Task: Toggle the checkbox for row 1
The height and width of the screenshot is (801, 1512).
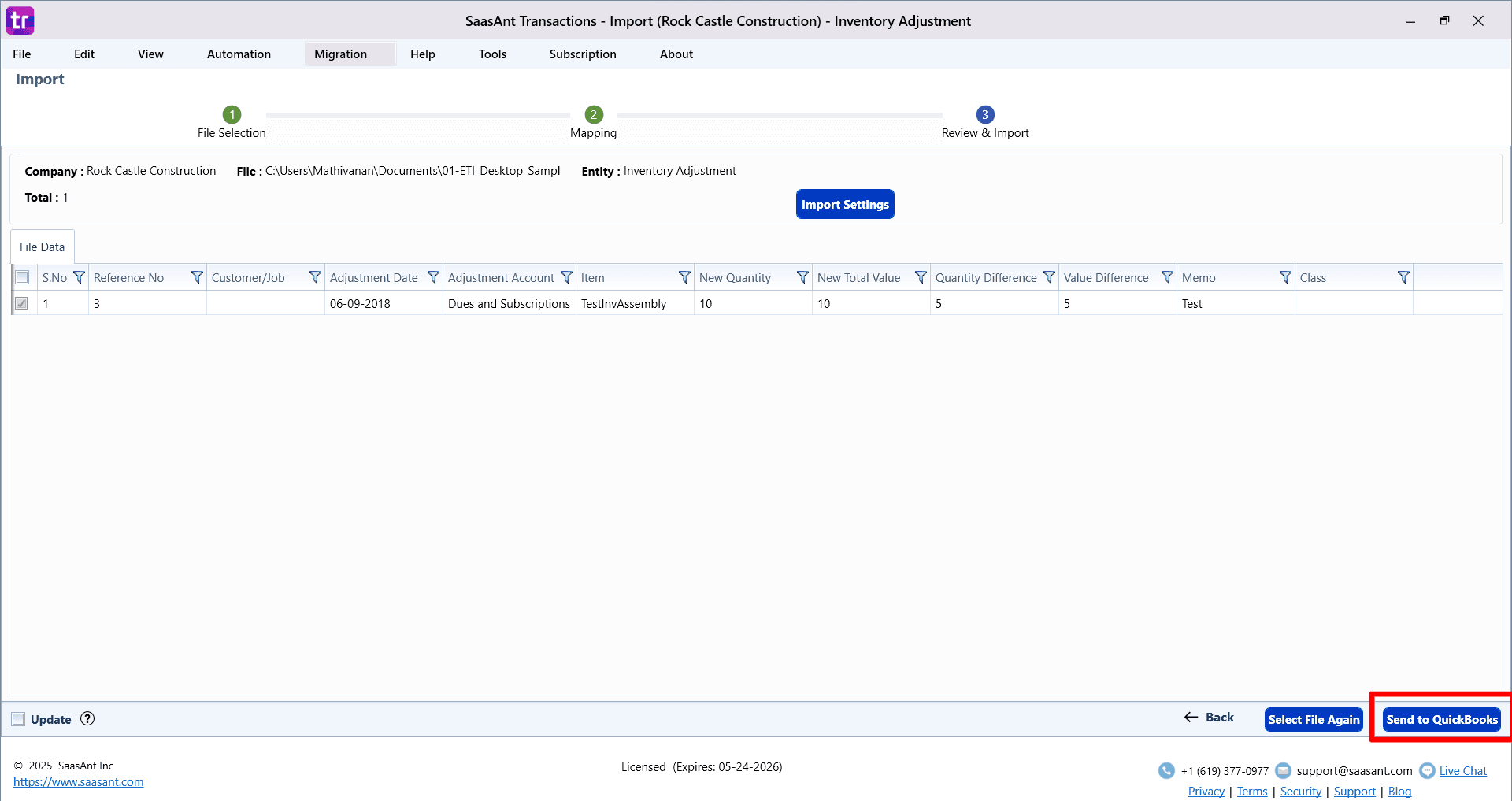Action: tap(22, 303)
